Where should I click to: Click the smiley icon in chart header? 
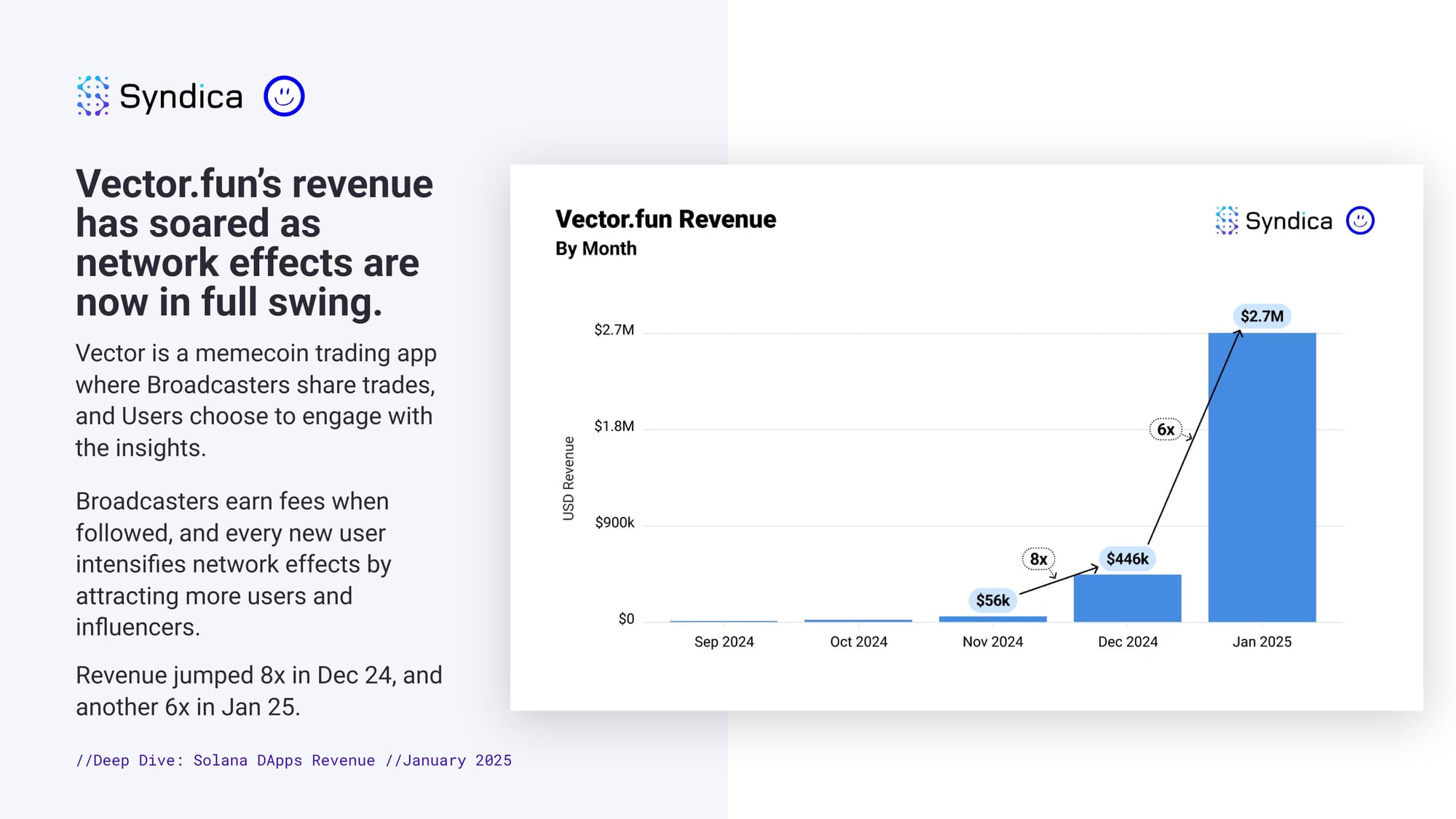coord(1360,221)
